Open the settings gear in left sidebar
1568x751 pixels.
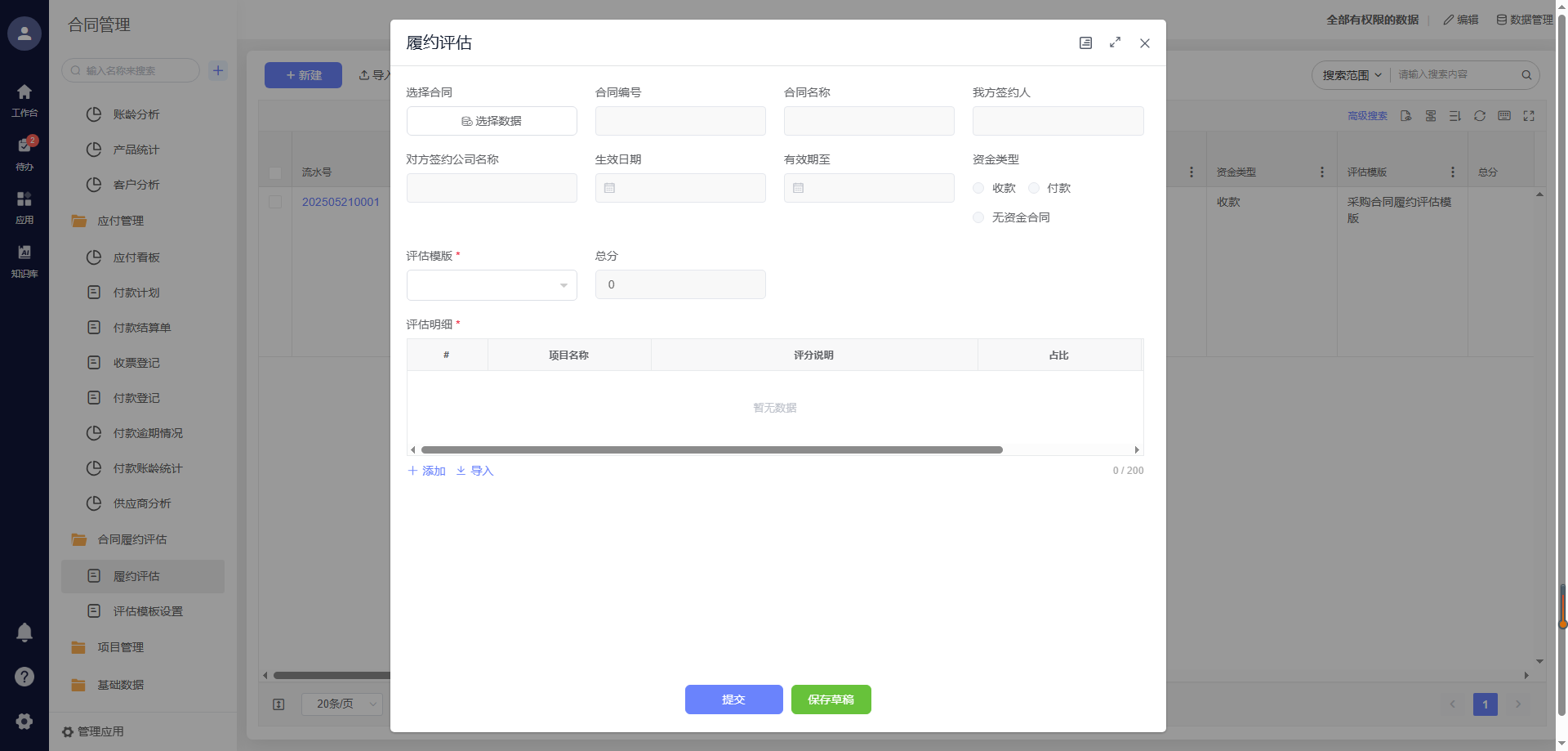tap(24, 721)
